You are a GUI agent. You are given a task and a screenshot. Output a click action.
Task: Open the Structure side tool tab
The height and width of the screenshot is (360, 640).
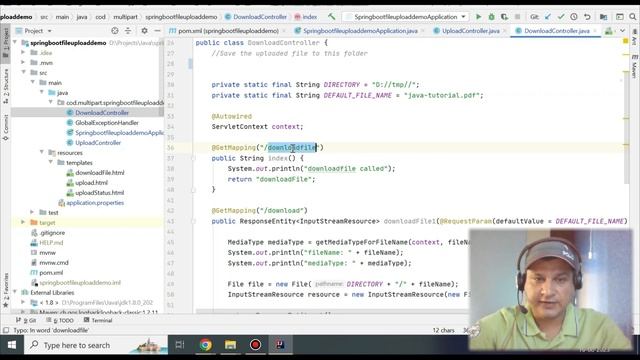click(x=6, y=85)
